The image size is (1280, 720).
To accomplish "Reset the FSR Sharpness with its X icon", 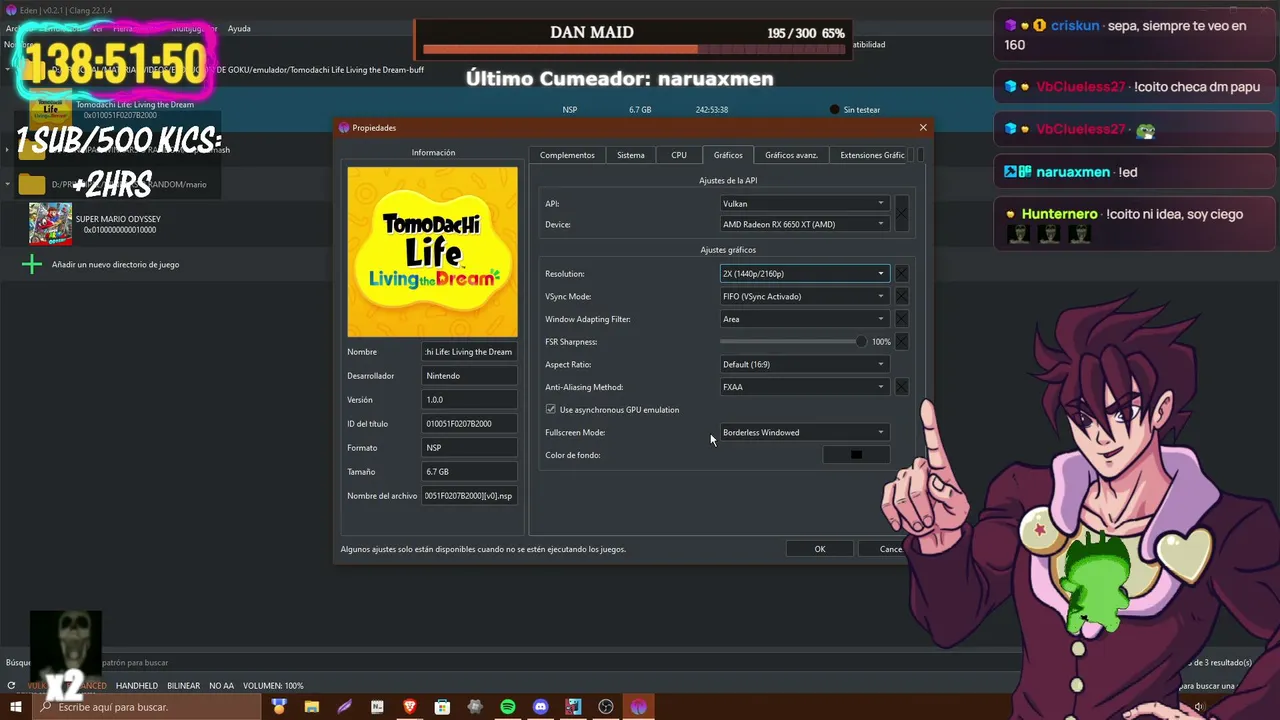I will tap(901, 342).
